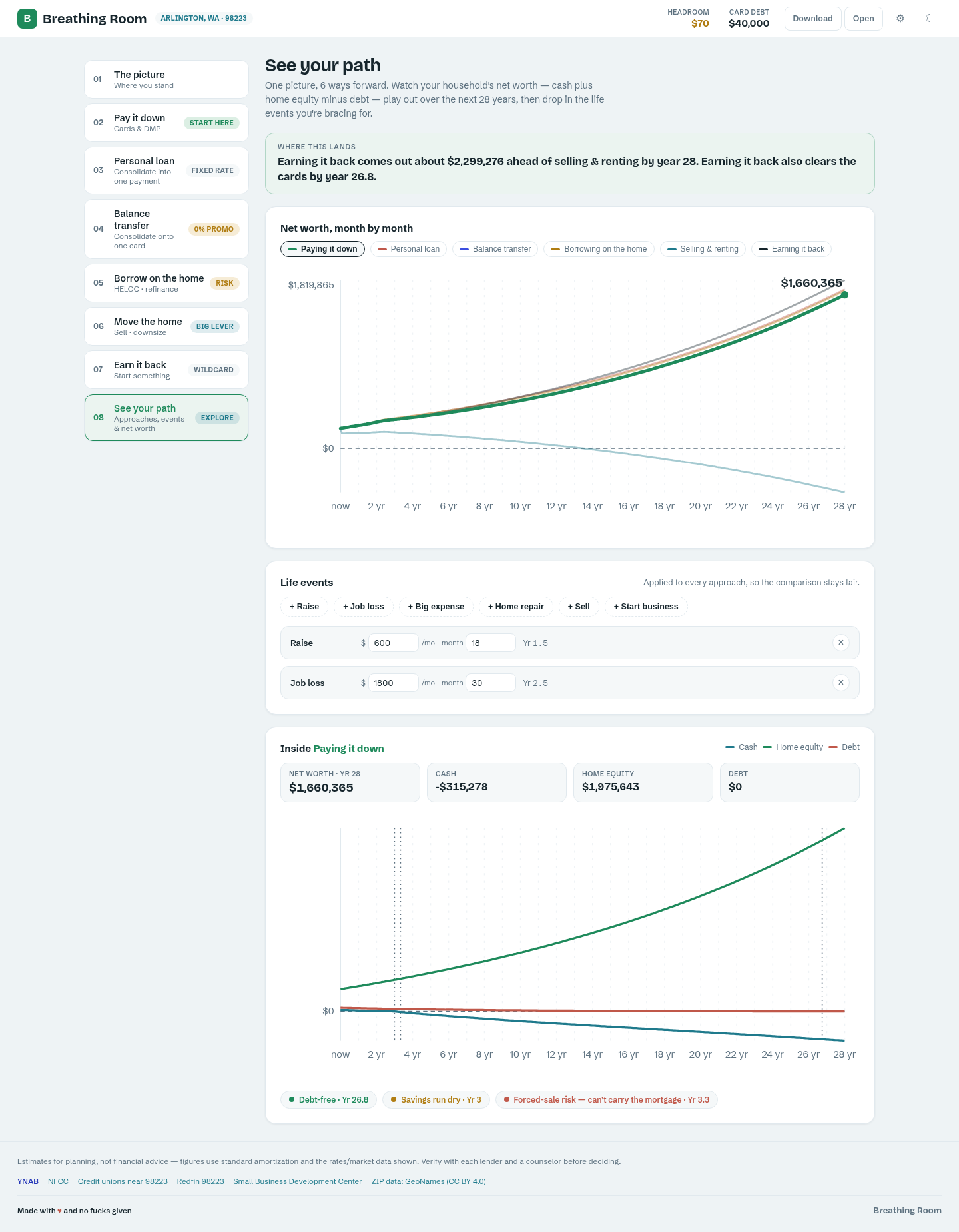Toggle the Personal loan chart series
This screenshot has height=1232, width=959.
pos(408,249)
